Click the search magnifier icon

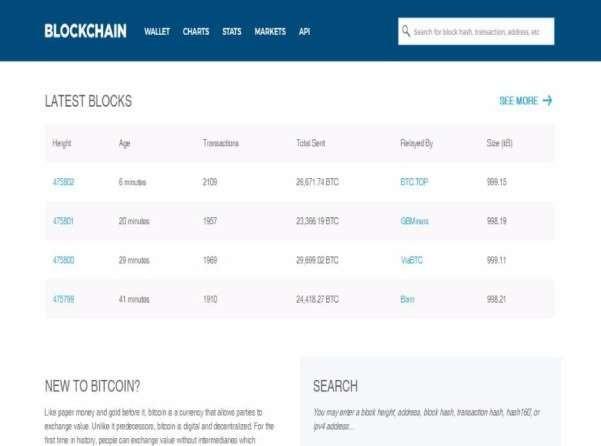click(406, 31)
